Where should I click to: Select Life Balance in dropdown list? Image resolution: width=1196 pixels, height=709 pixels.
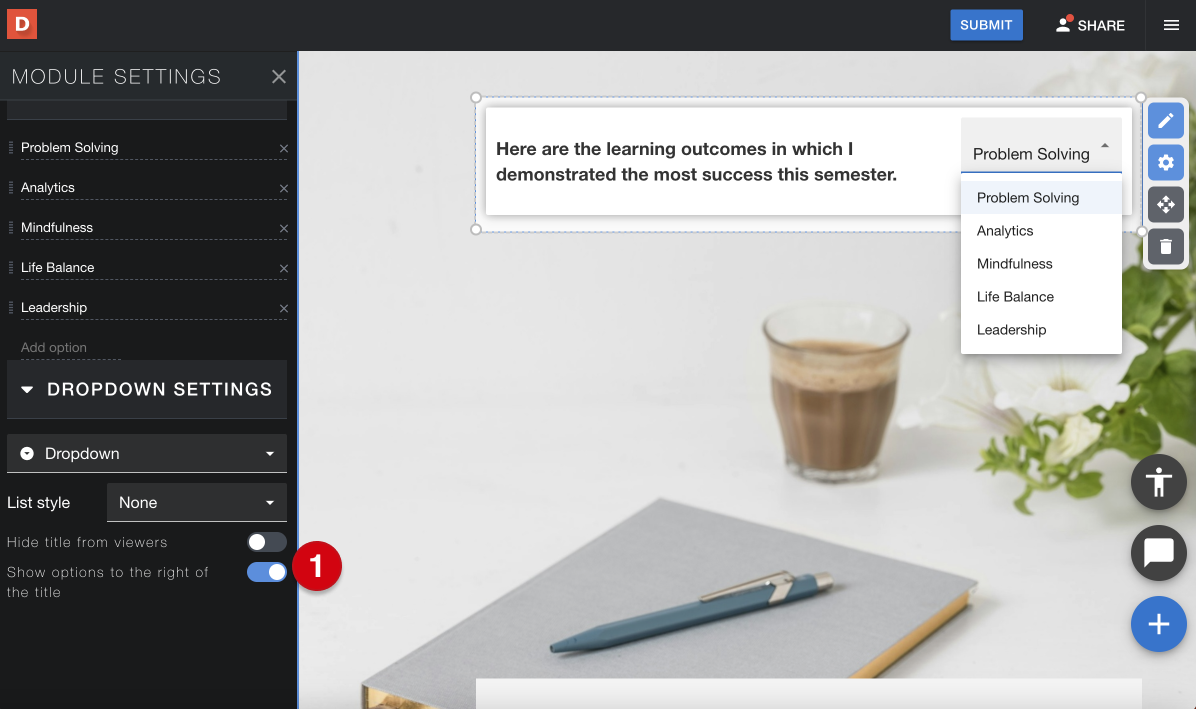pos(1041,297)
